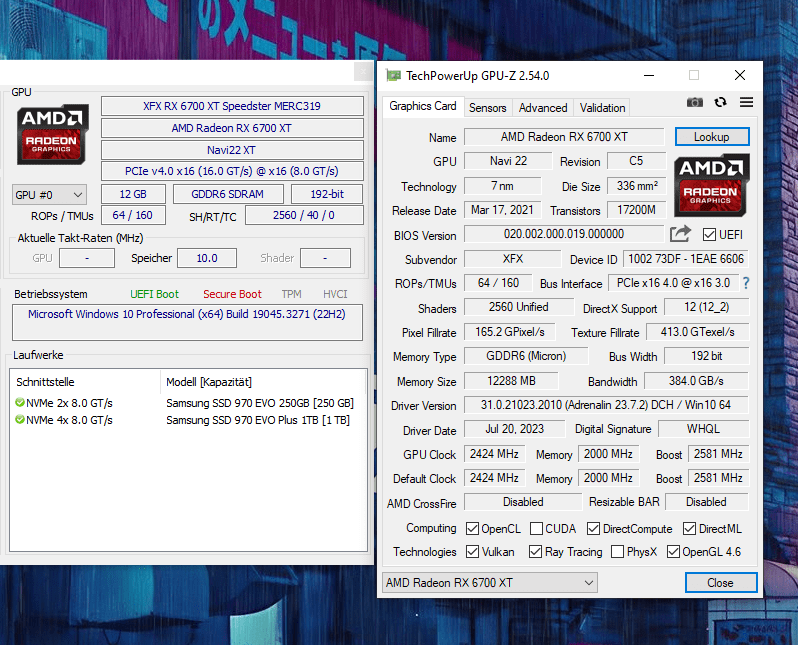Click the ROPs/TMUs 64 / 160 field in left window
The image size is (798, 645).
(x=133, y=215)
